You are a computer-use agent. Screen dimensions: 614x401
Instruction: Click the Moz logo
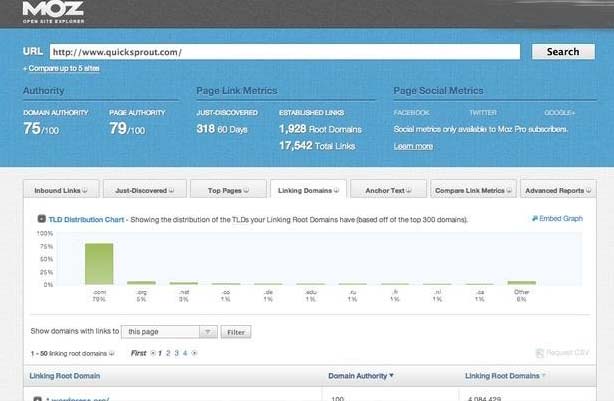click(51, 12)
